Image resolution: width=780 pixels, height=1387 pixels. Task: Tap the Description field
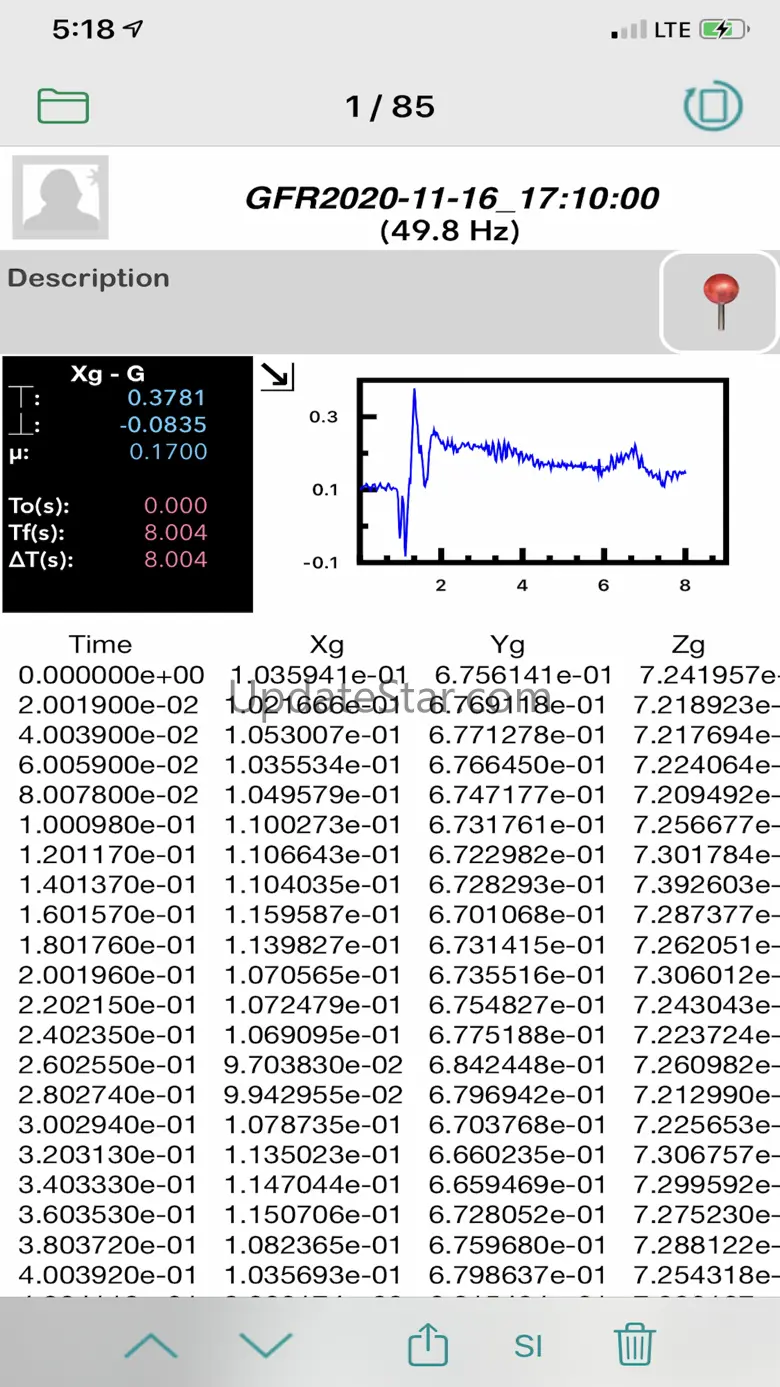[330, 300]
